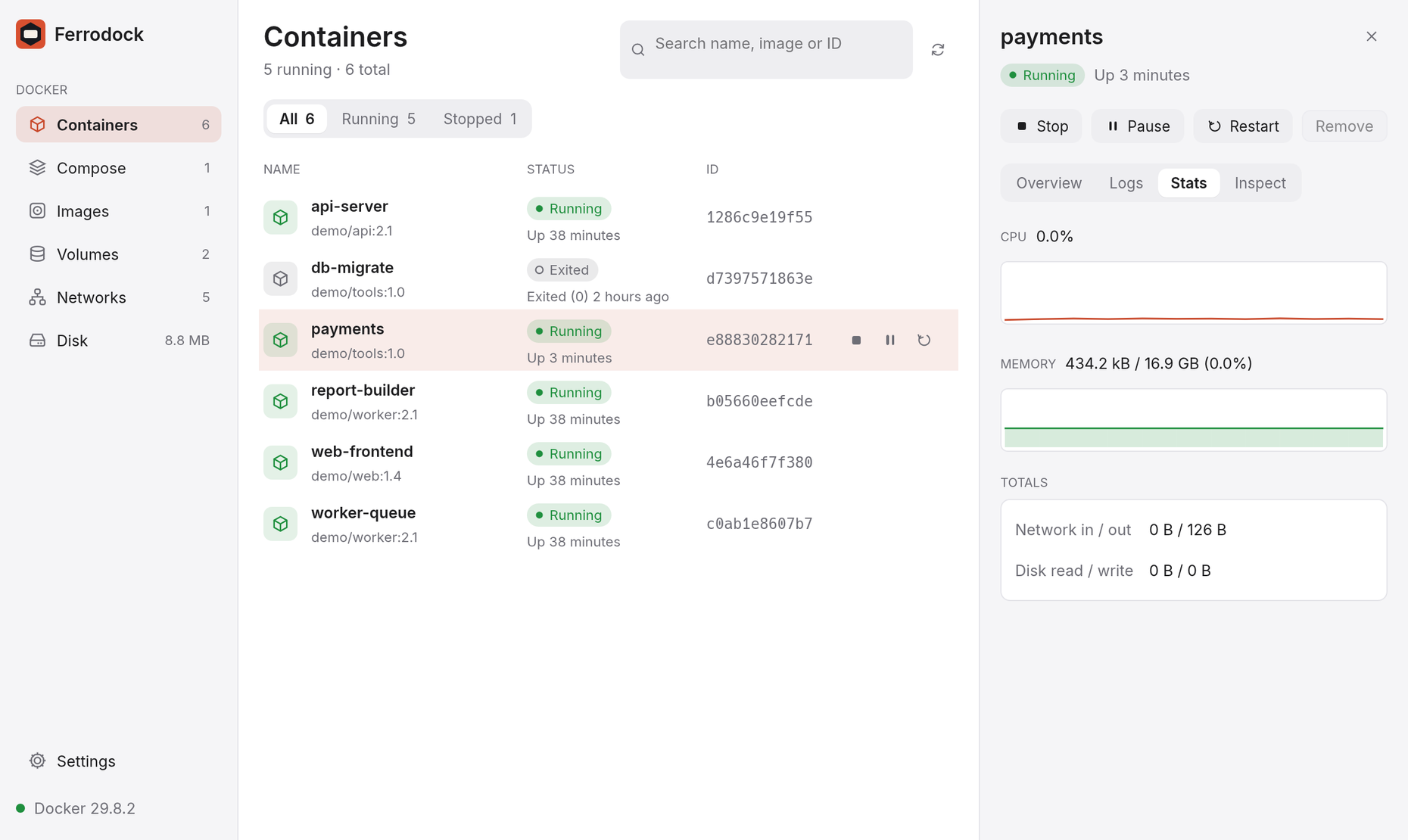Restart payments via row restart icon

click(924, 341)
